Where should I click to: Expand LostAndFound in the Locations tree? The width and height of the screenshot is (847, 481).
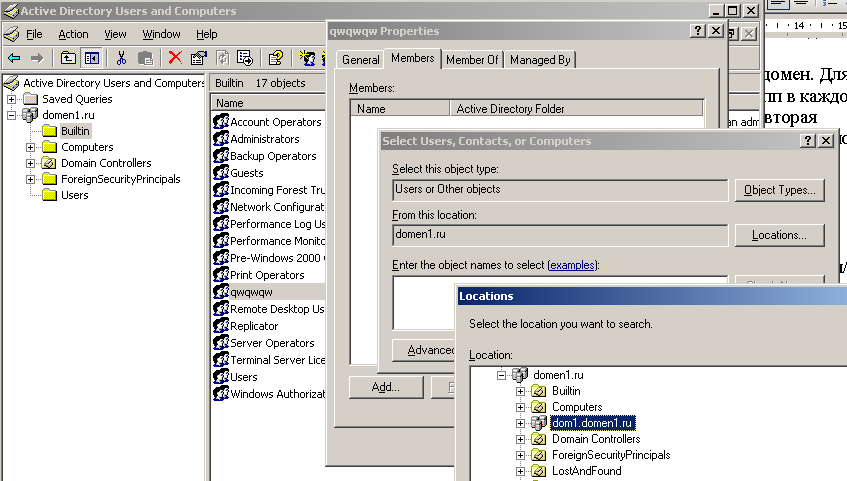click(520, 471)
